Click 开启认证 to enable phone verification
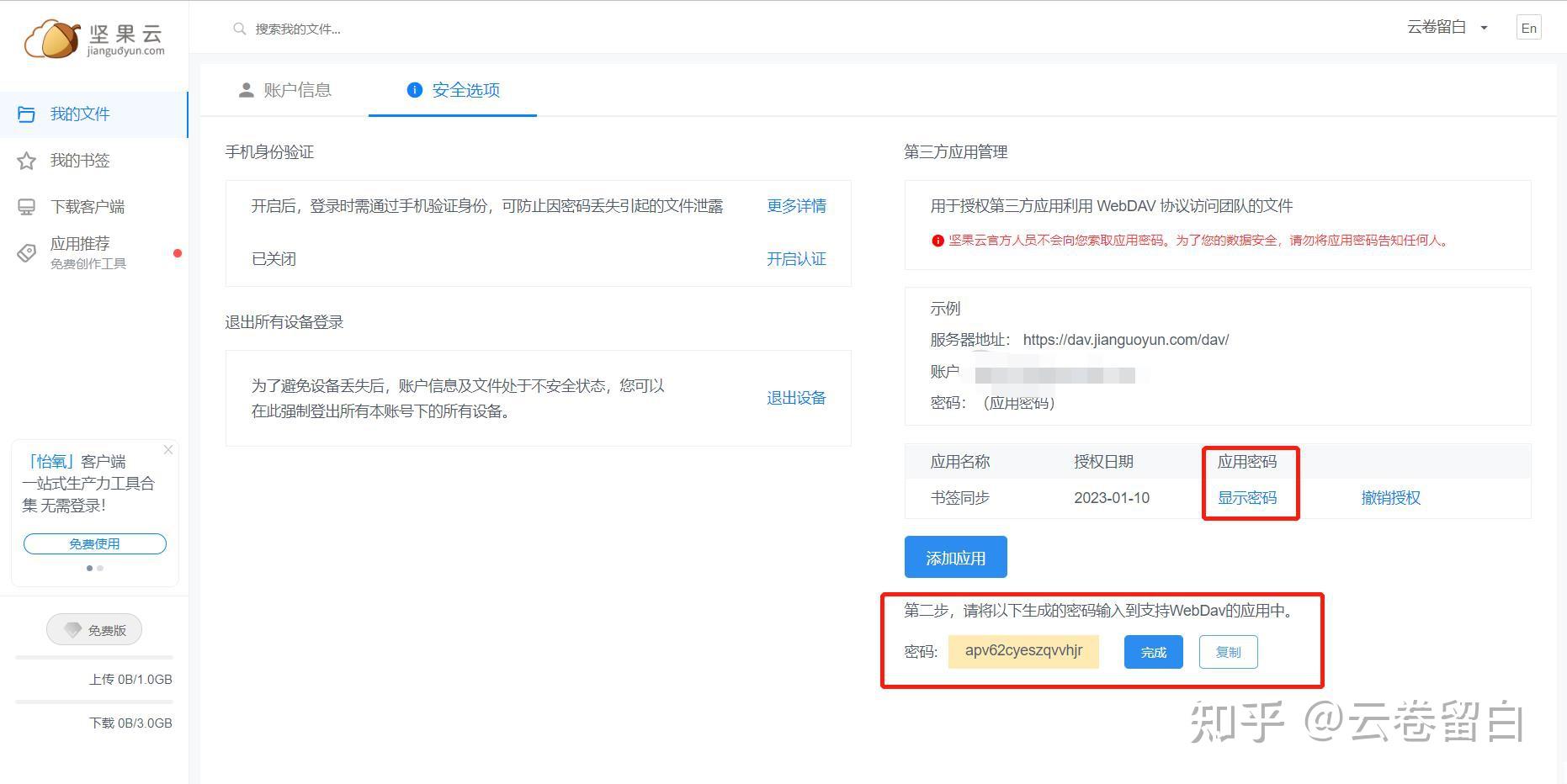 [x=796, y=259]
